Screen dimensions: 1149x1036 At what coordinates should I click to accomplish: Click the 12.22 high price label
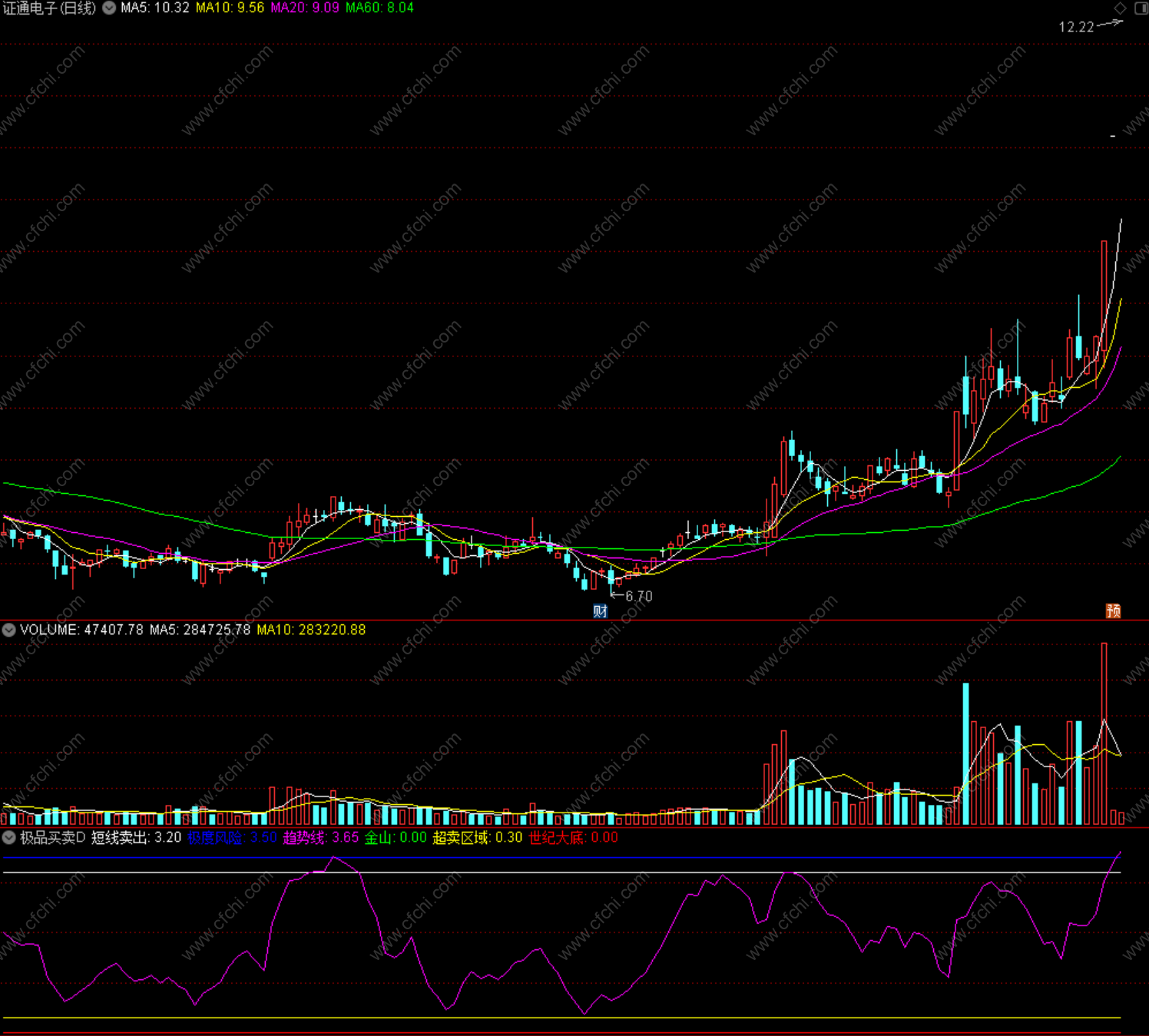click(x=1076, y=28)
